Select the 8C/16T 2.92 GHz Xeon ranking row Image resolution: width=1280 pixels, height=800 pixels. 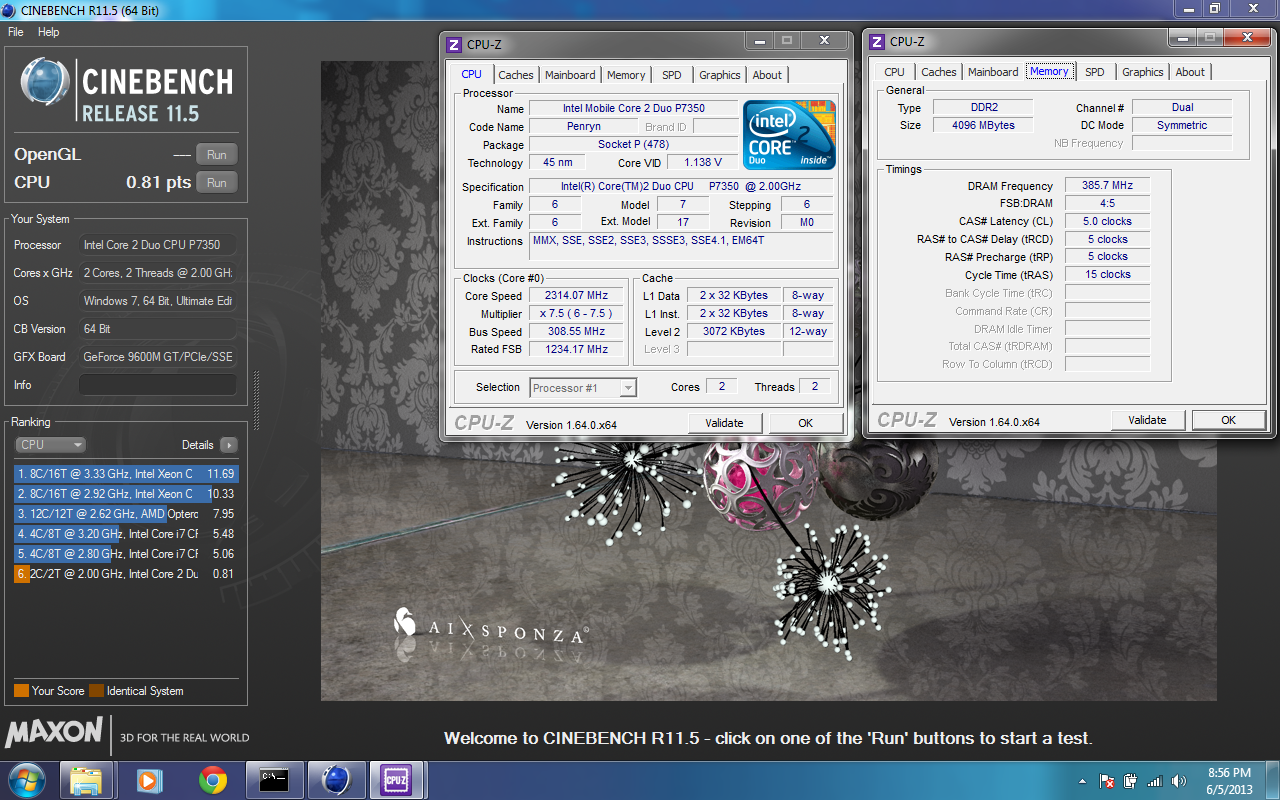click(x=127, y=494)
